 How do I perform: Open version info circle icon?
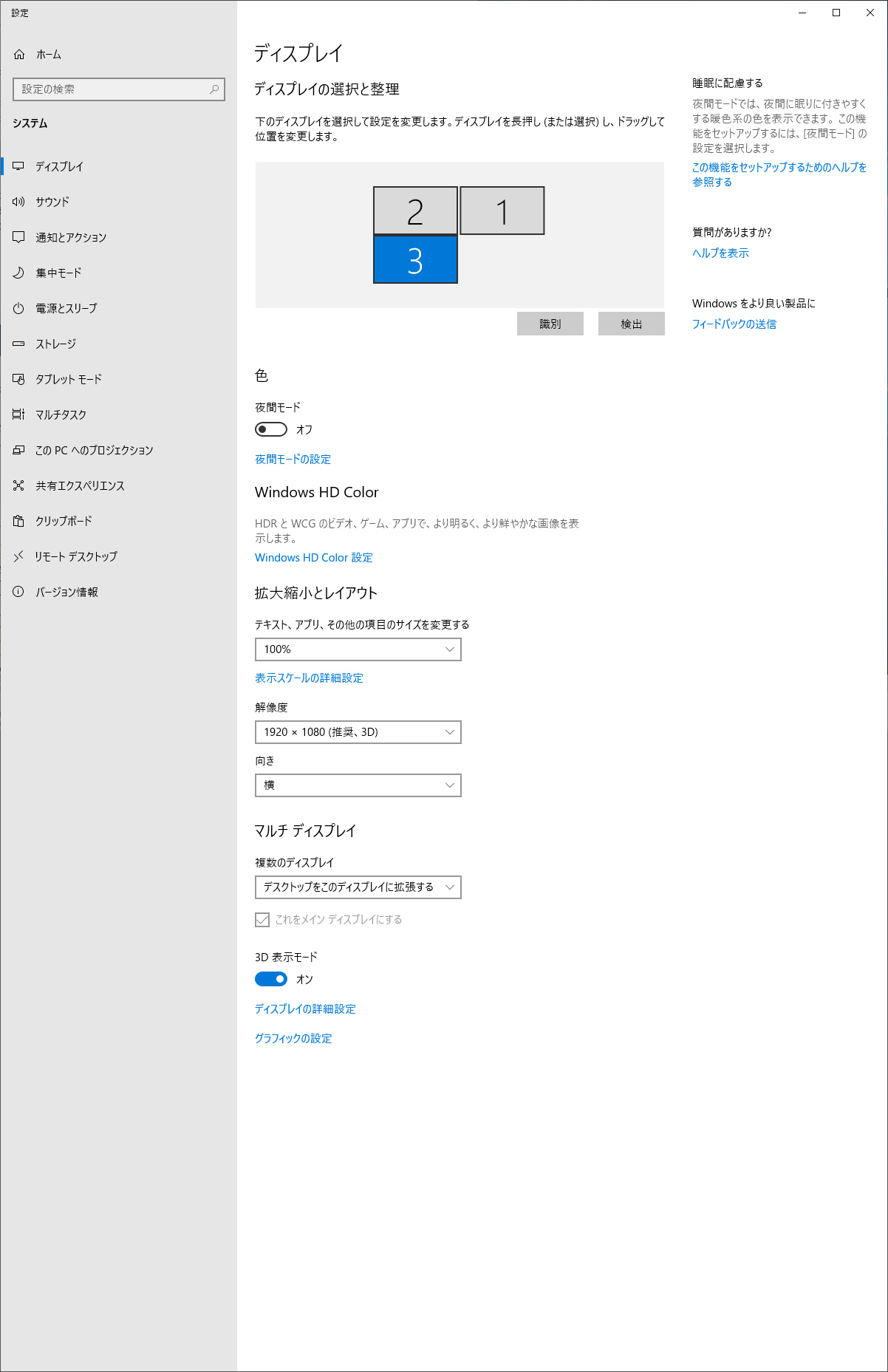coord(18,592)
